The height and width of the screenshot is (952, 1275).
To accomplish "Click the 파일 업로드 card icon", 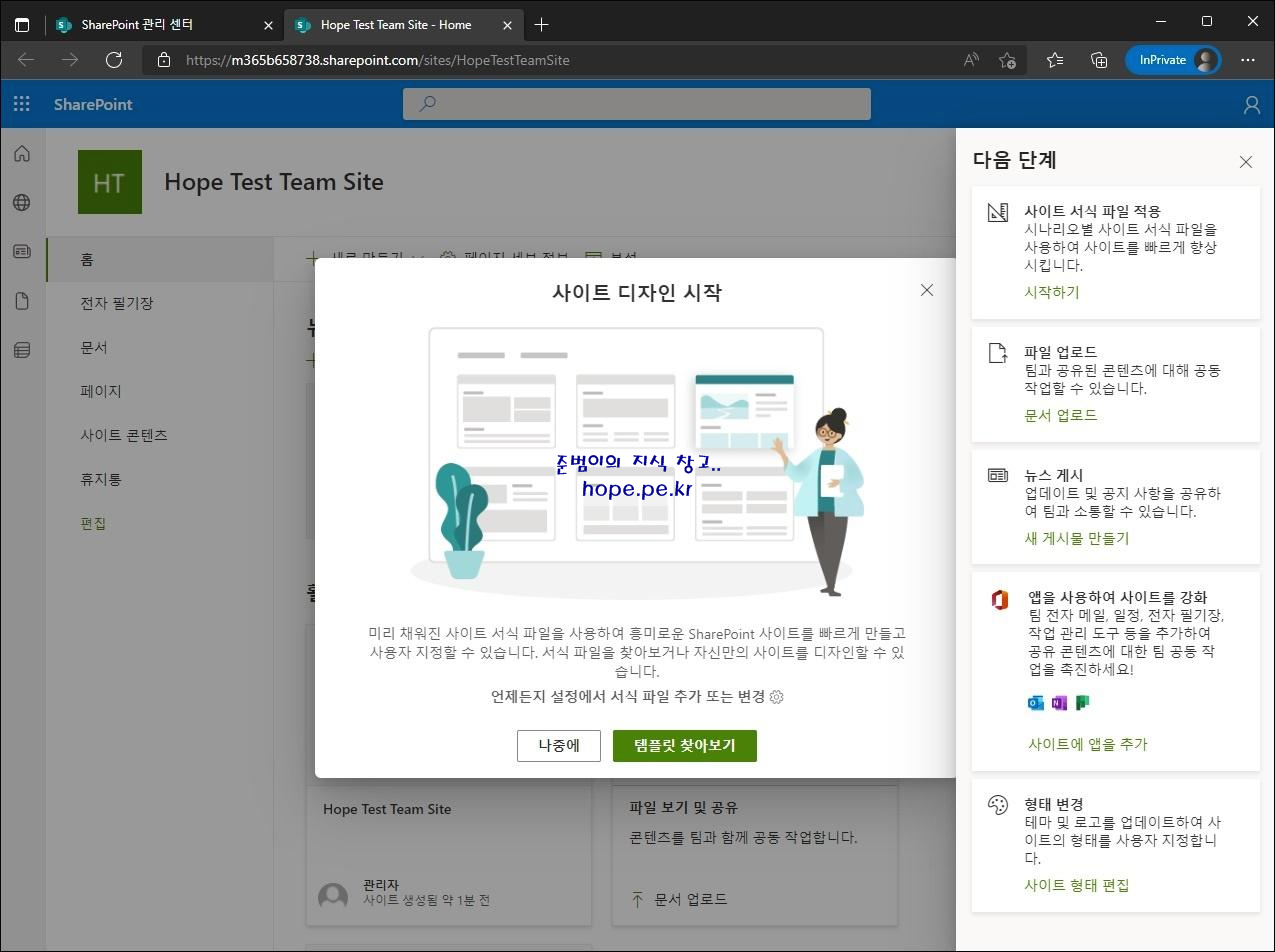I will [997, 353].
